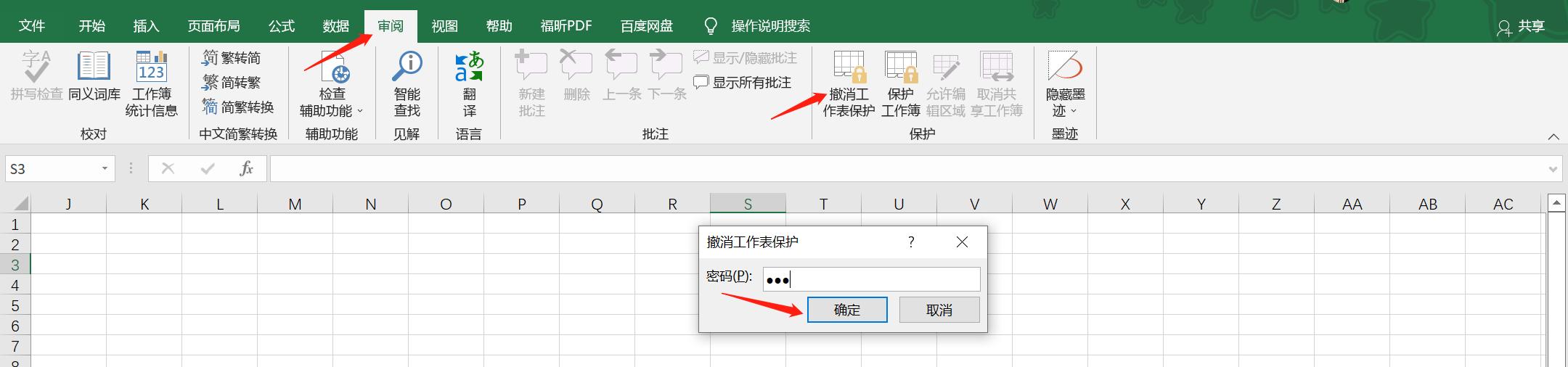1568x367 pixels.
Task: Click New Comment (新建批注) icon
Action: click(531, 83)
